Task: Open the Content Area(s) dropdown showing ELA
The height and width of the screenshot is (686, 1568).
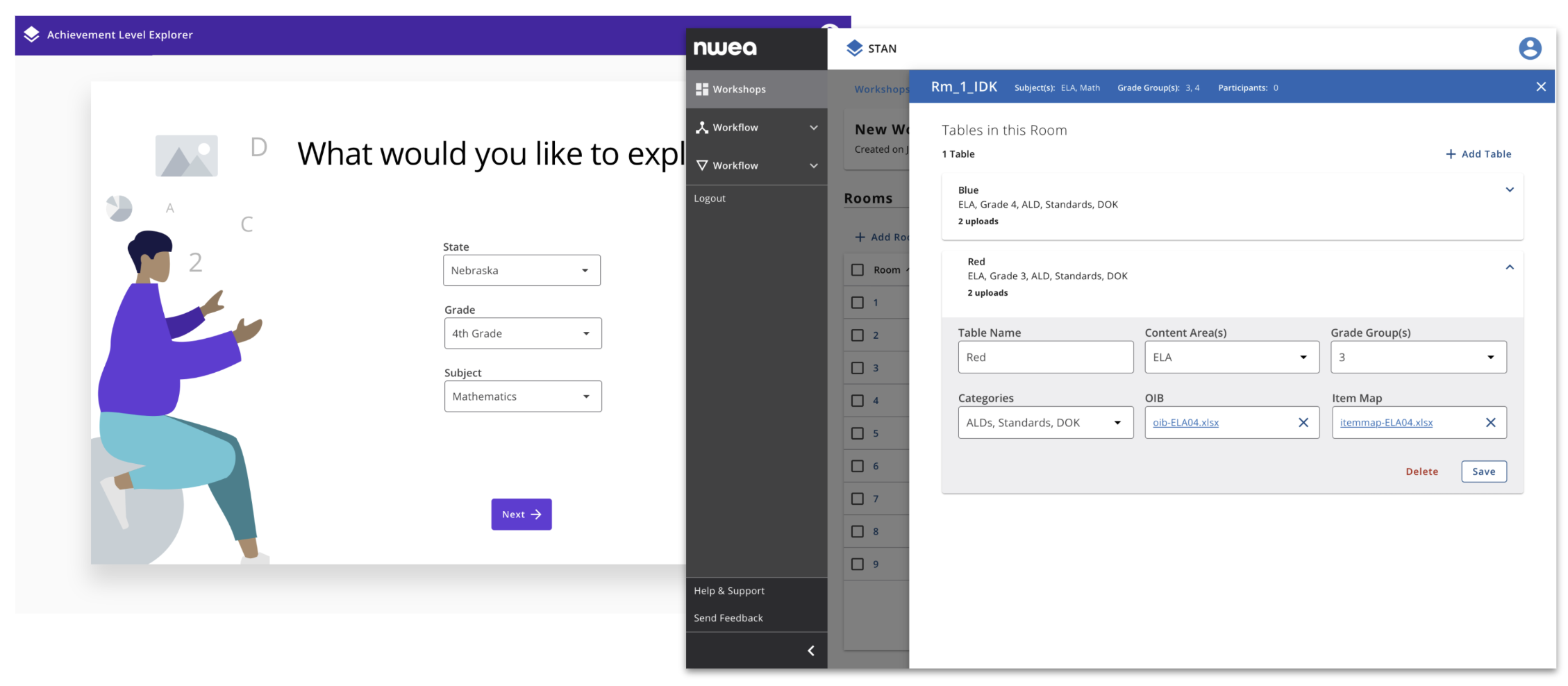Action: tap(1232, 358)
